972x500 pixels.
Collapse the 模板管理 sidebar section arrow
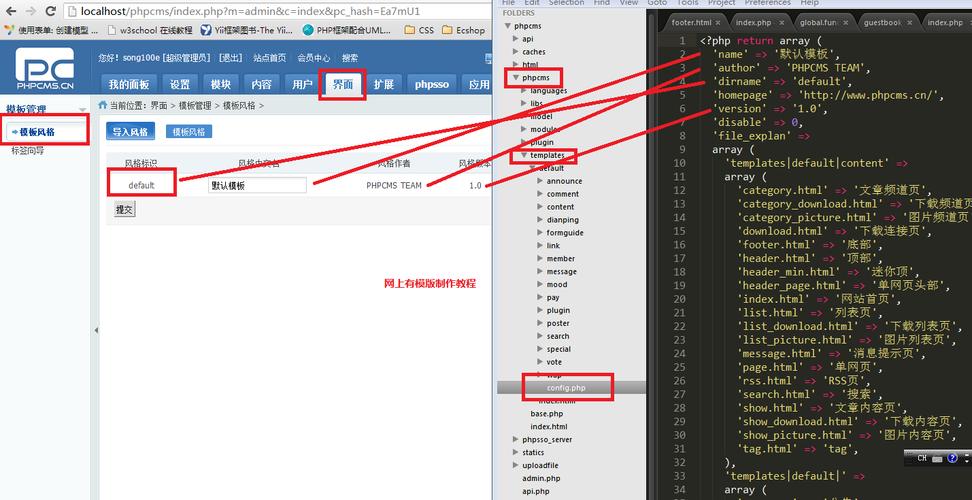pos(82,110)
